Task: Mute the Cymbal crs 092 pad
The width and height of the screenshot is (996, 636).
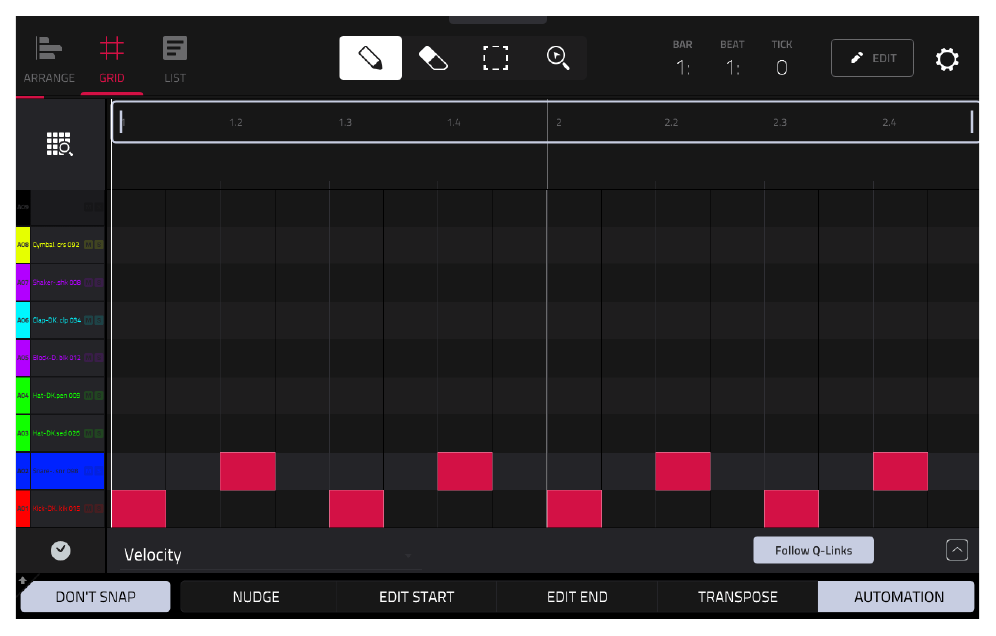Action: pyautogui.click(x=88, y=245)
